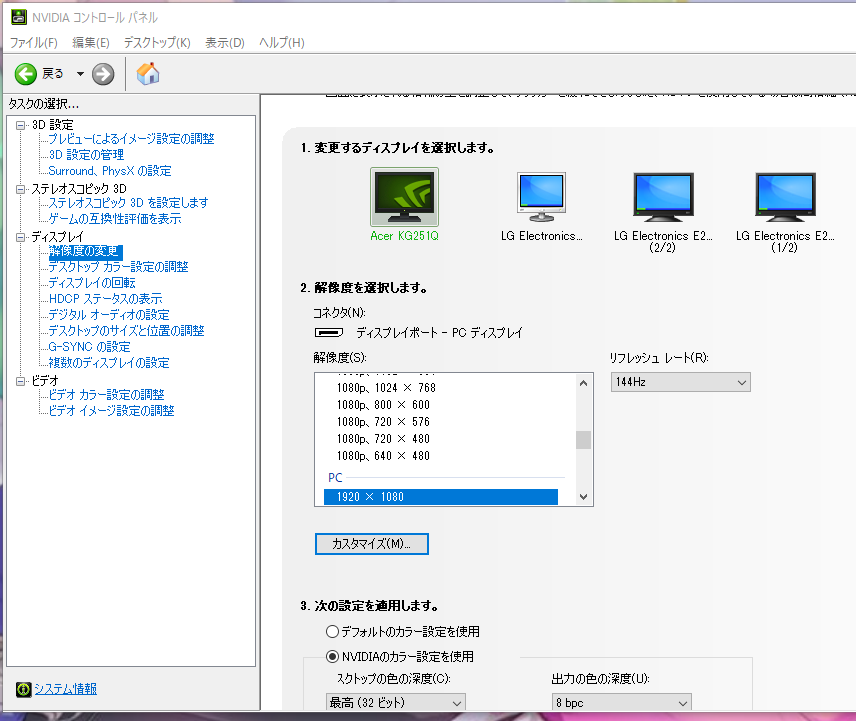Open the back history dropdown arrow
This screenshot has width=856, height=721.
coord(80,74)
